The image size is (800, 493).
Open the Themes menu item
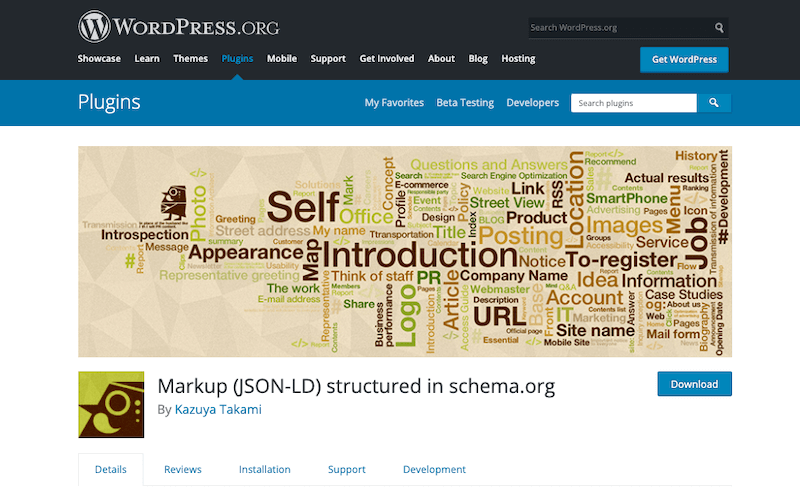pos(190,59)
